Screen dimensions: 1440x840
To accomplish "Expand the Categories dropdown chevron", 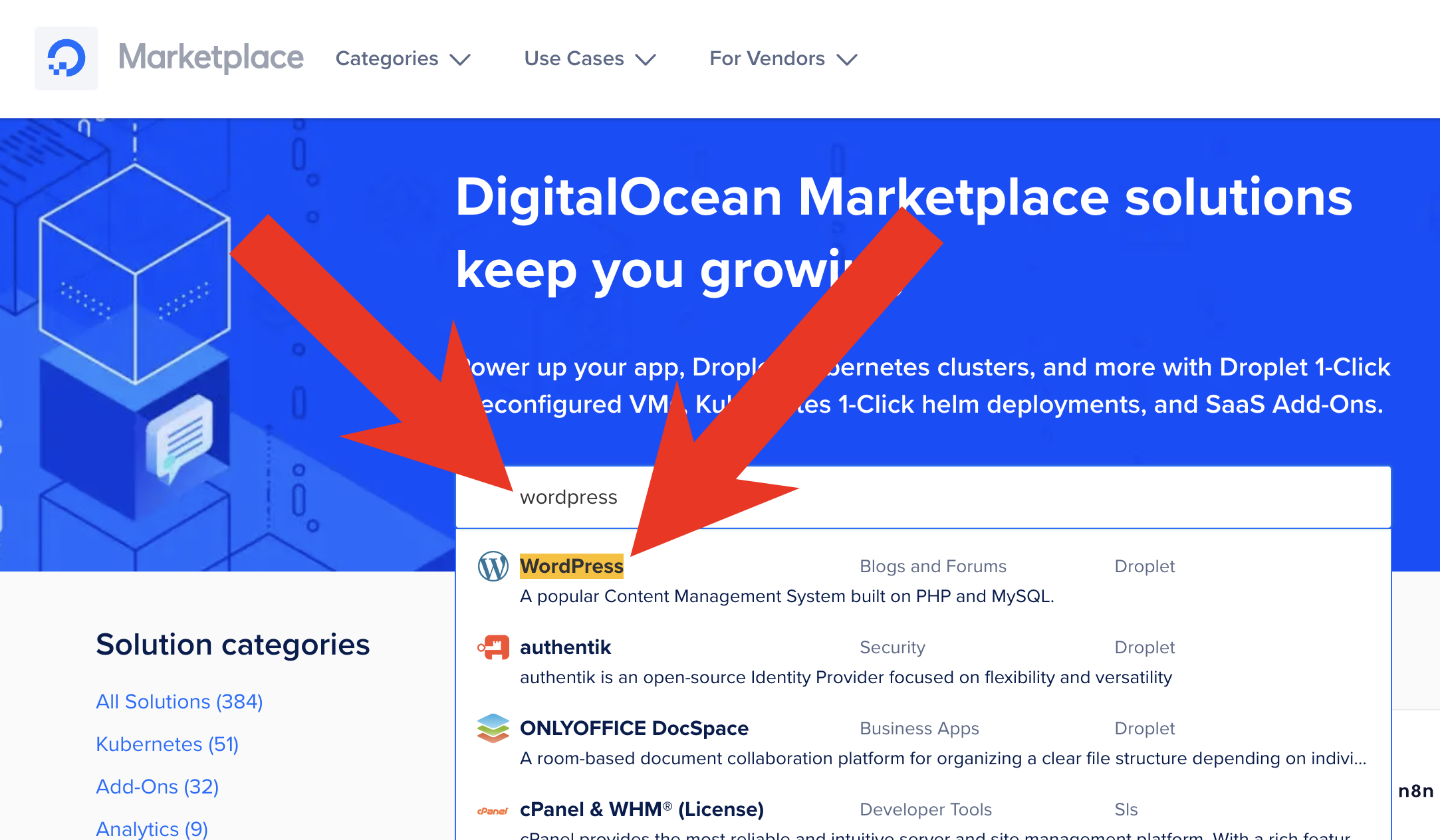I will click(460, 60).
